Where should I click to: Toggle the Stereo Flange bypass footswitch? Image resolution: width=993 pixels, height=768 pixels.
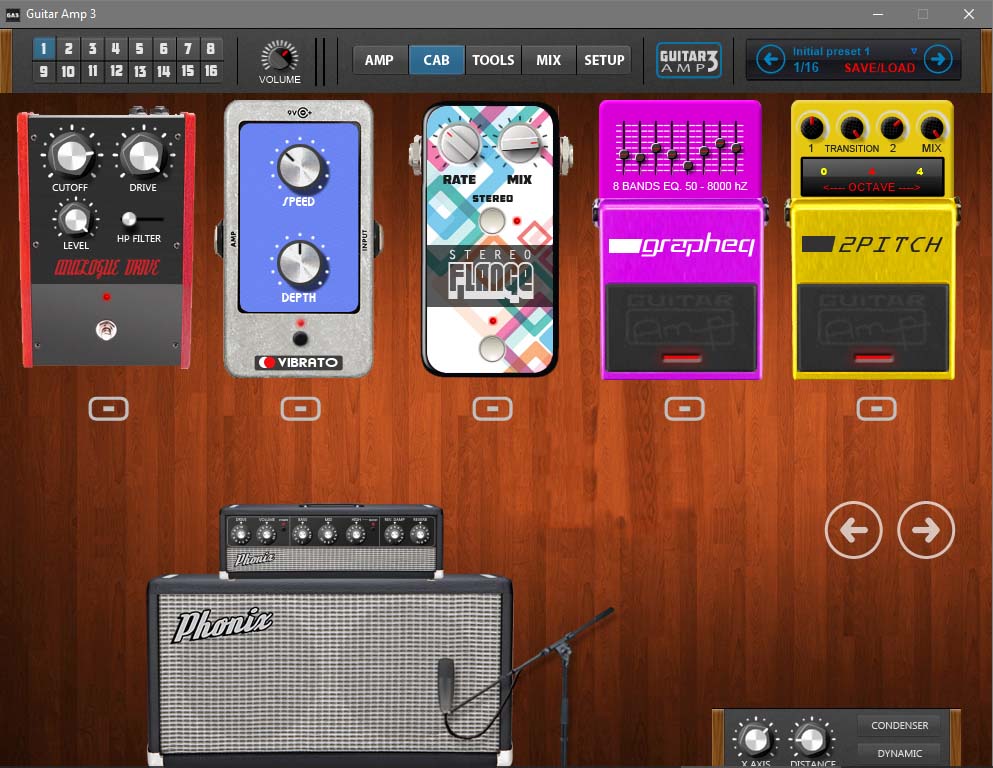[x=492, y=348]
